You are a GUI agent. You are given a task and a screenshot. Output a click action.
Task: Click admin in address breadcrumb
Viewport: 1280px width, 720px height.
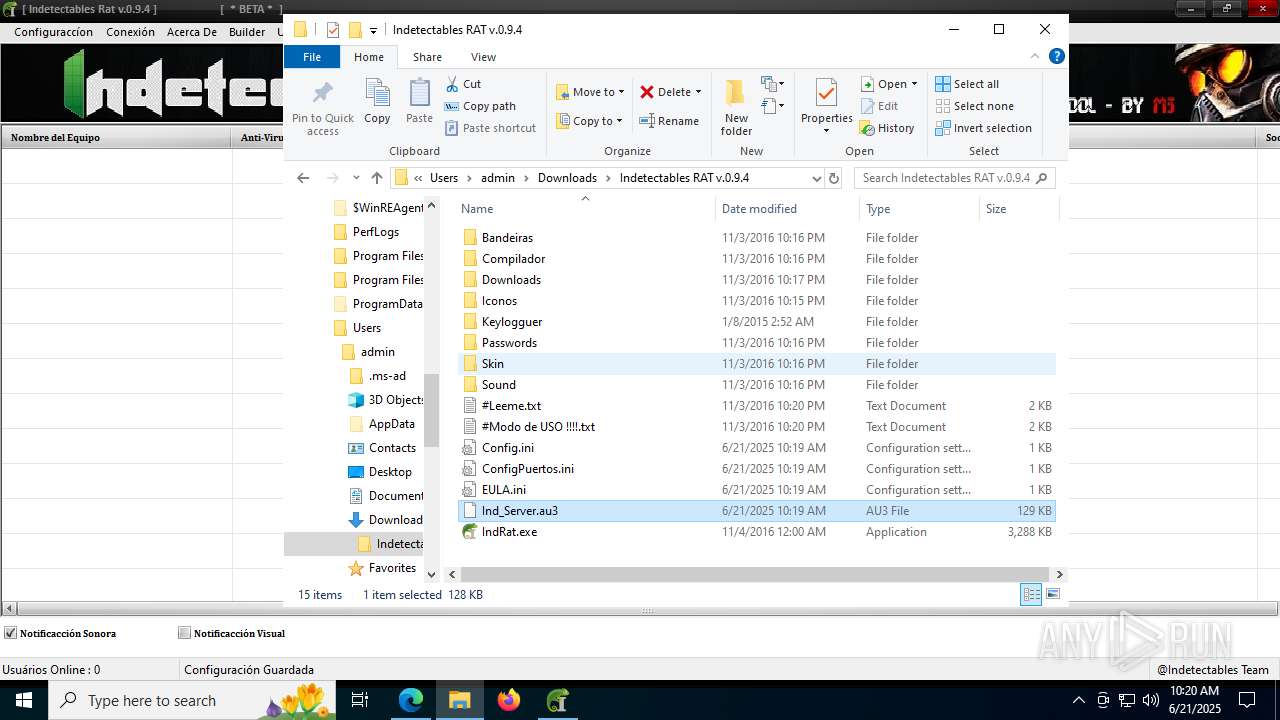498,178
